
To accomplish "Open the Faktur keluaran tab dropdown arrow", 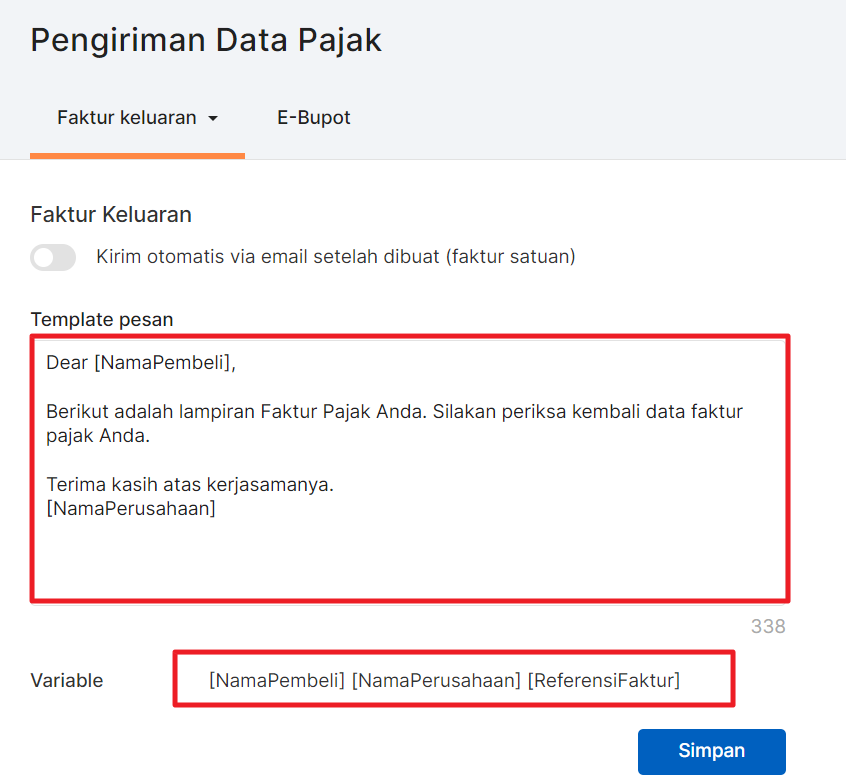I will 213,118.
